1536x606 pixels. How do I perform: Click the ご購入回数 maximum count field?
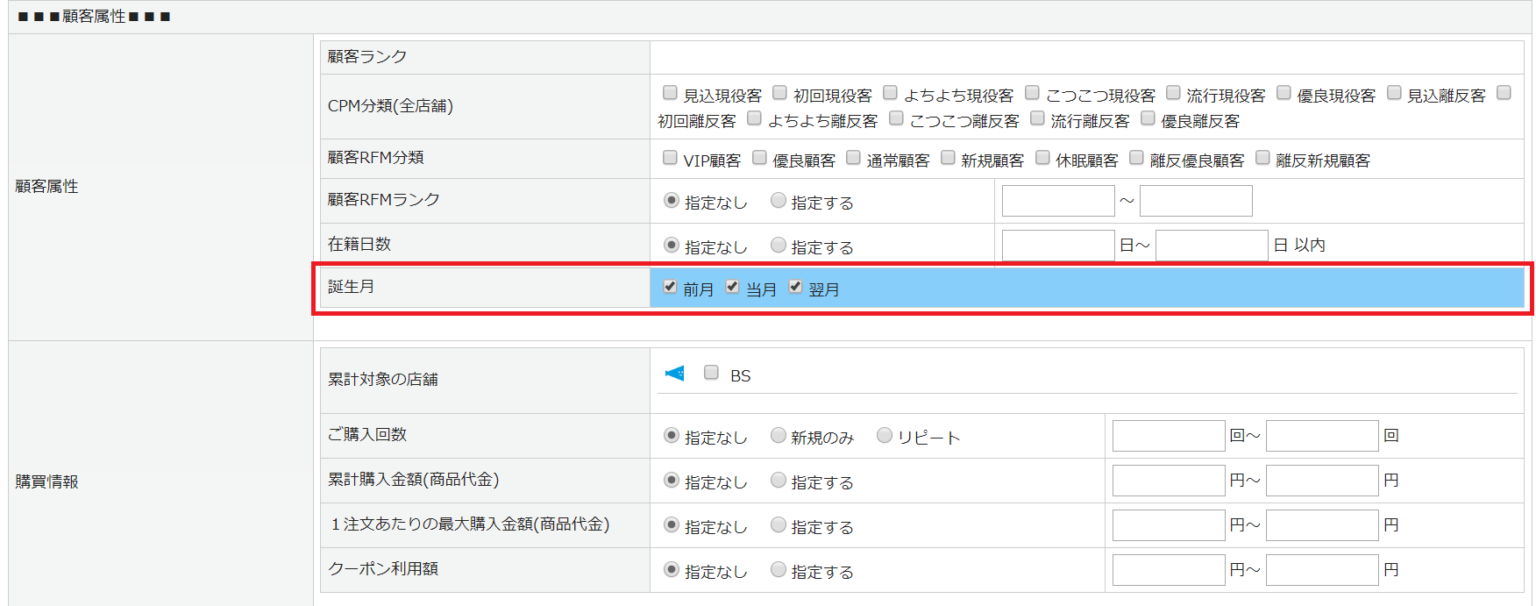coord(1322,436)
